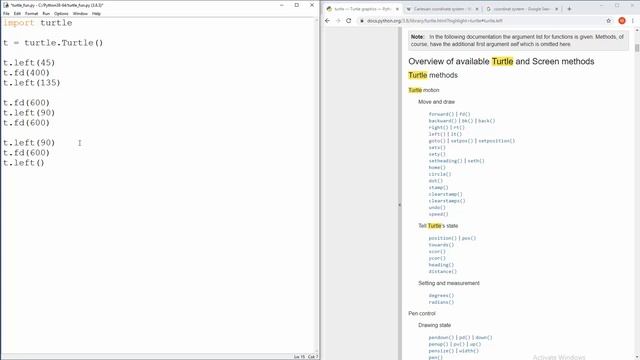Click the t.left(135) code line
The image size is (640, 360).
click(x=32, y=83)
